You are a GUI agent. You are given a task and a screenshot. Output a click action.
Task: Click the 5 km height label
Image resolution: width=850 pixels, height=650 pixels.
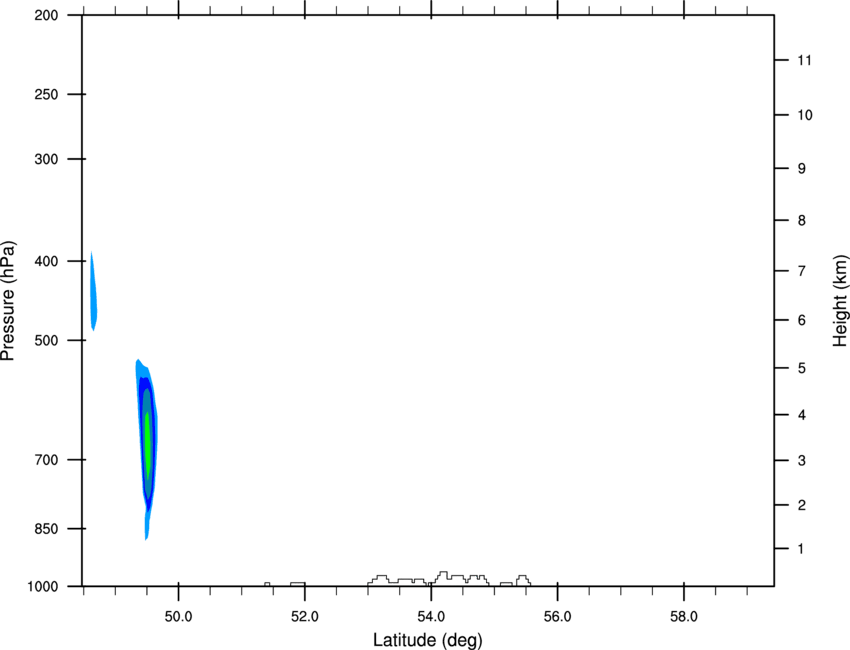click(802, 368)
